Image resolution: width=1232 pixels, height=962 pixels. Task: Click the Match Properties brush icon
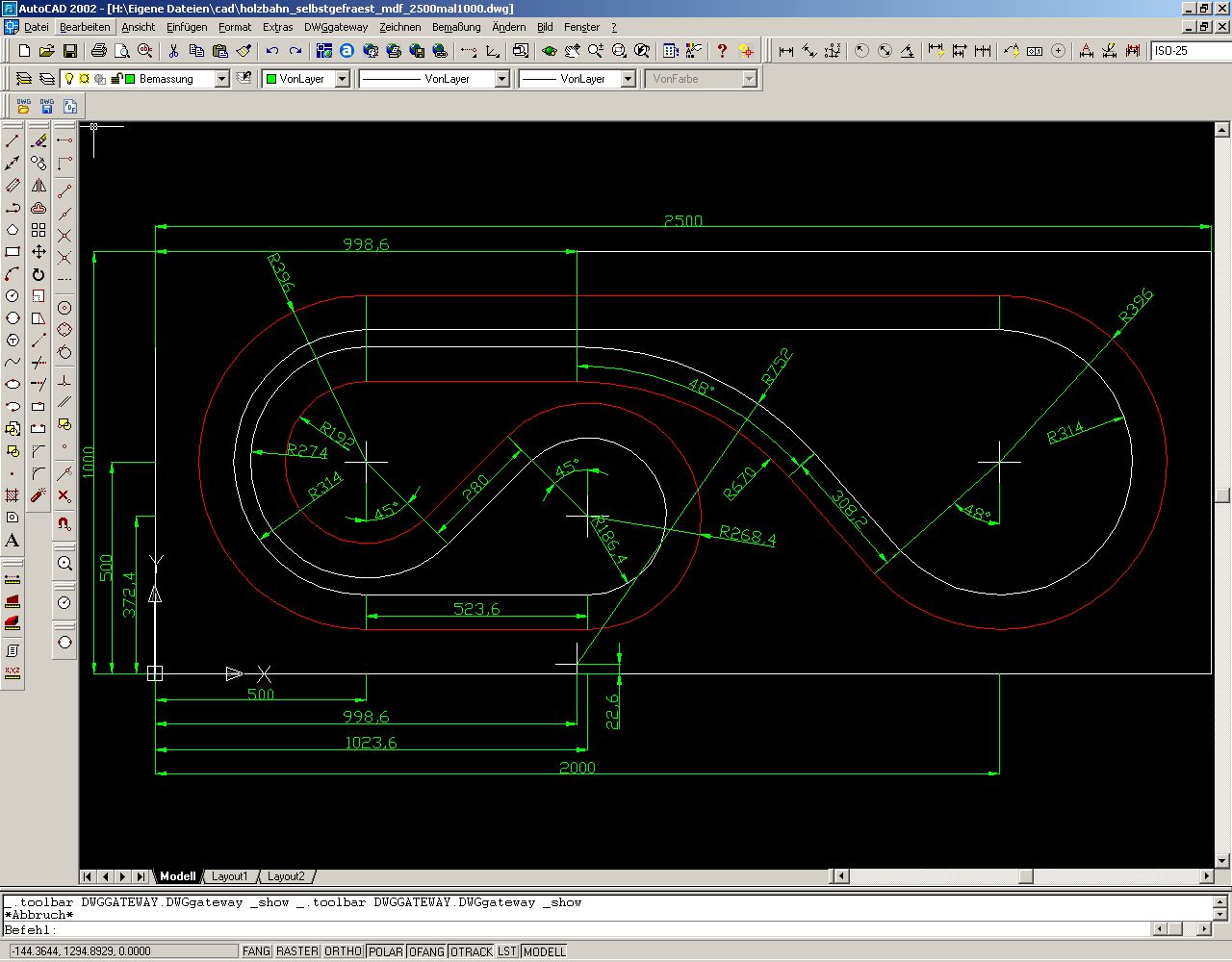pos(244,51)
